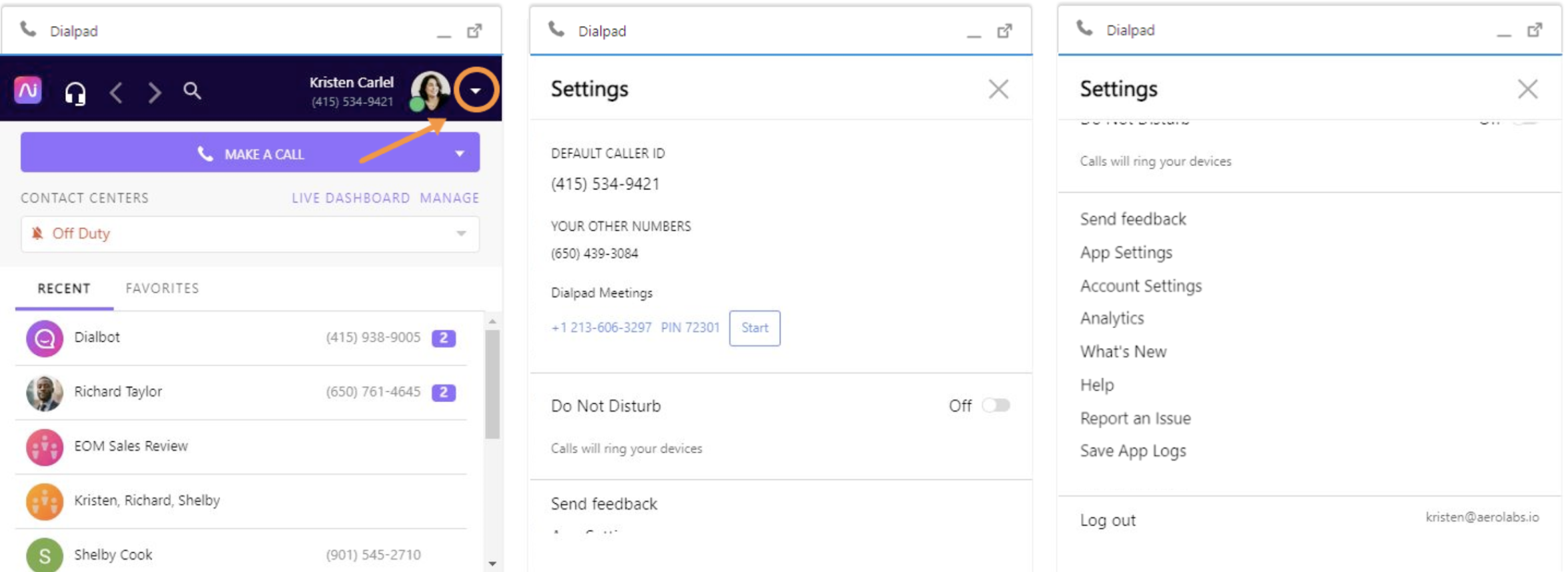Select the Recent tab

64,288
